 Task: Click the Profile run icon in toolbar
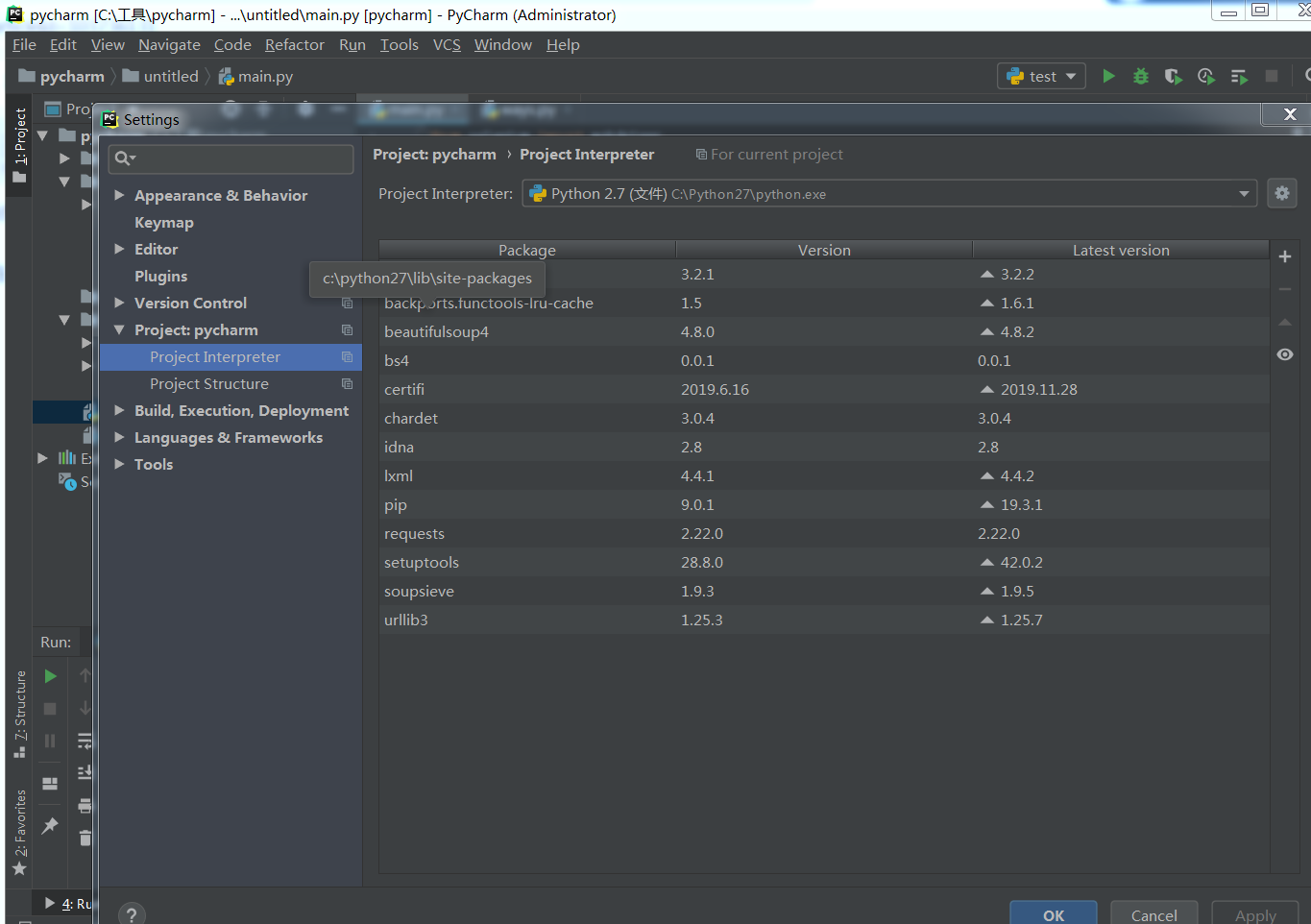[x=1206, y=76]
